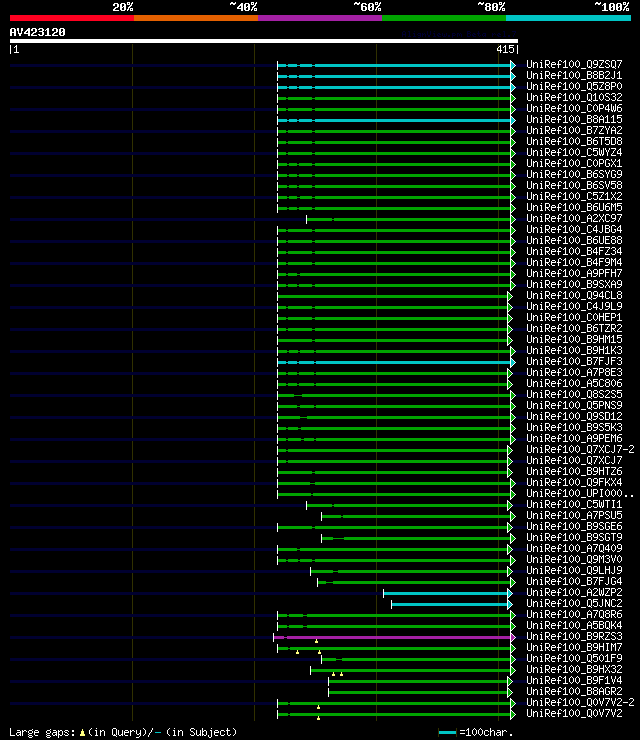Click the short cyan alignment bar for Q5JNC2
The image size is (640, 740).
(452, 605)
